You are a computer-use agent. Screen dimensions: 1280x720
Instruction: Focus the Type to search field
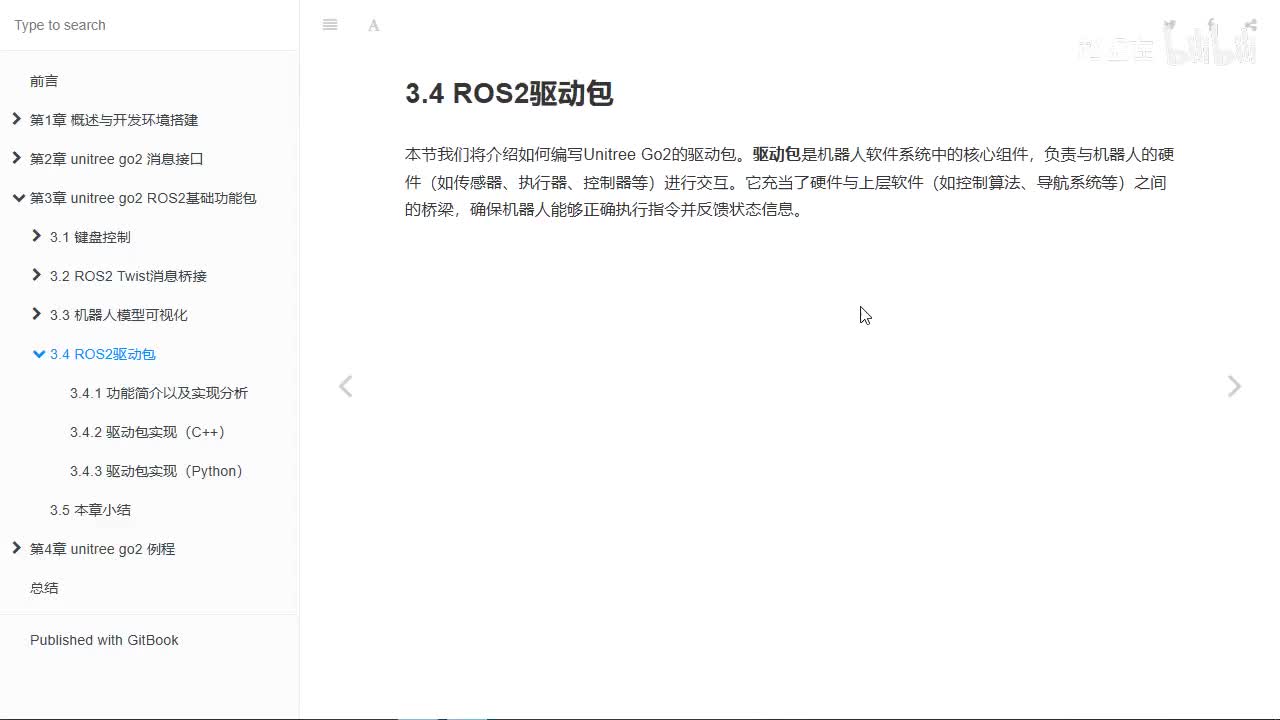coord(149,25)
